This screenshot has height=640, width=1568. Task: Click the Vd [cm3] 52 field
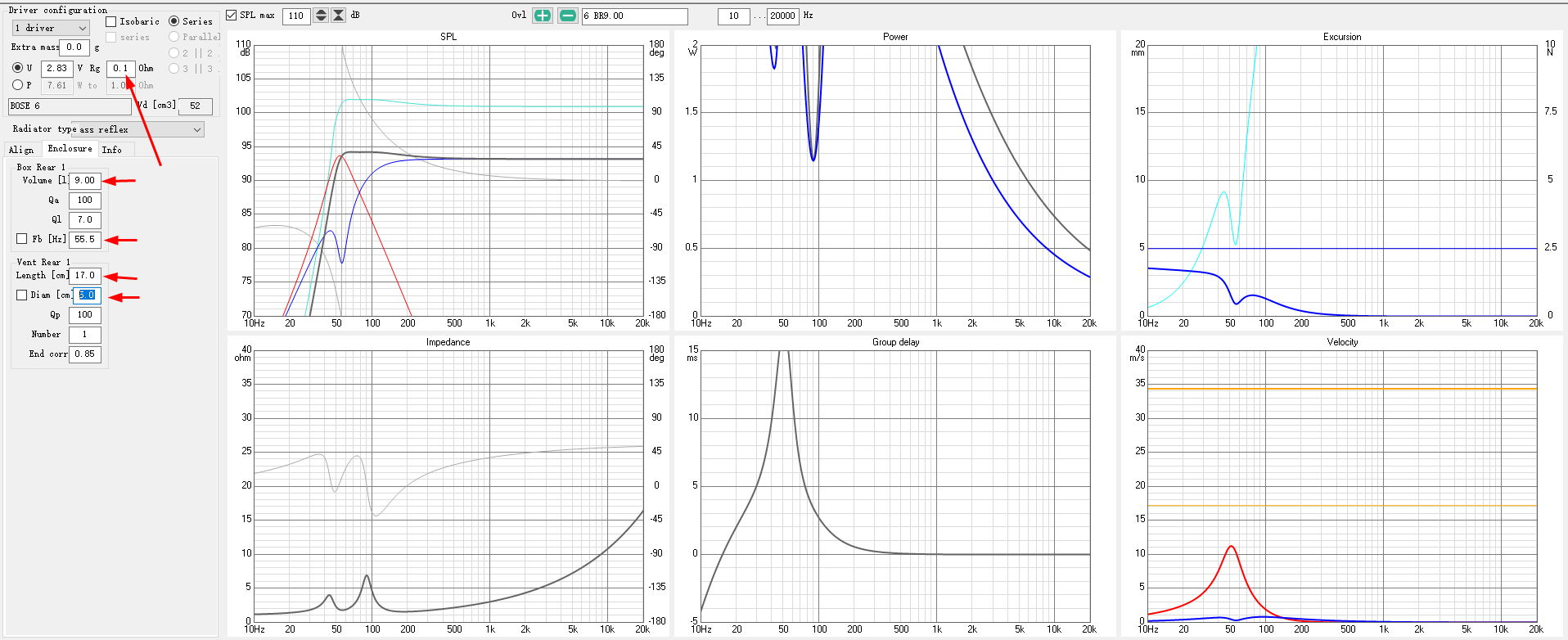click(196, 106)
